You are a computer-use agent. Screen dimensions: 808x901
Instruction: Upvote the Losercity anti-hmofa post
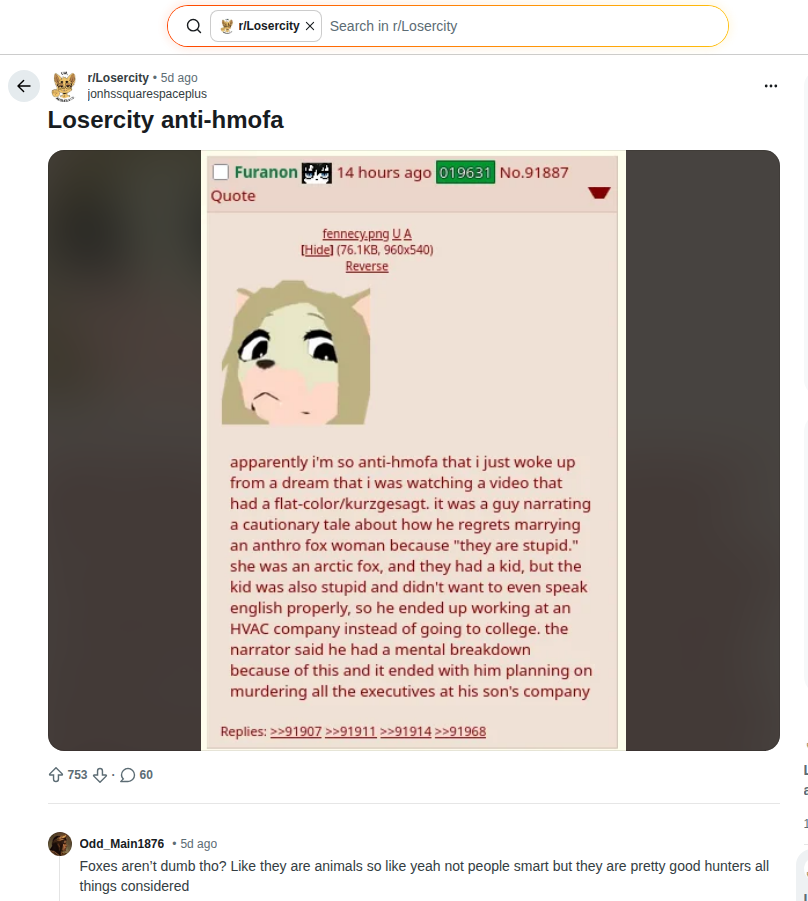point(56,775)
